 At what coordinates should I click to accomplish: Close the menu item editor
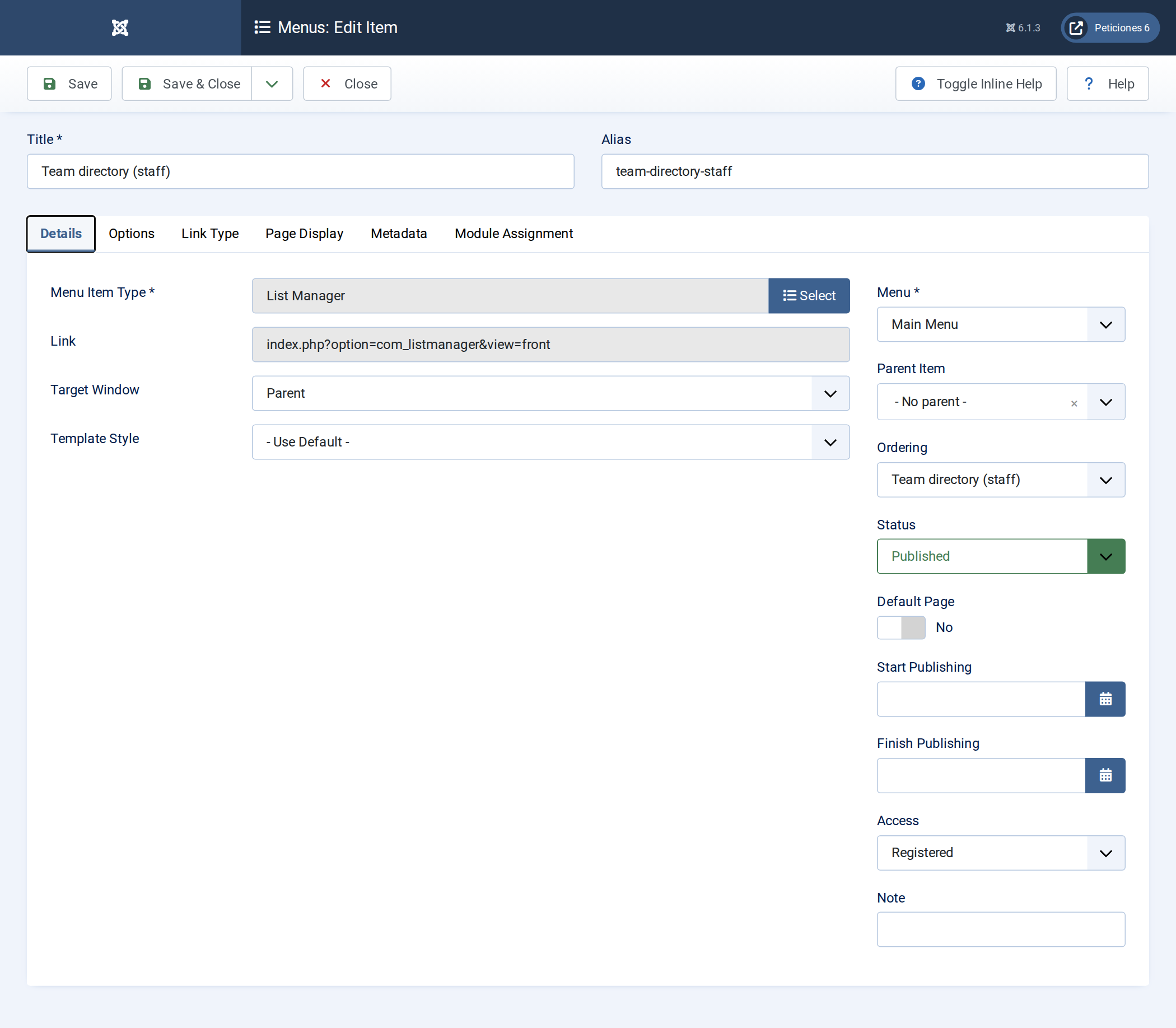tap(347, 84)
